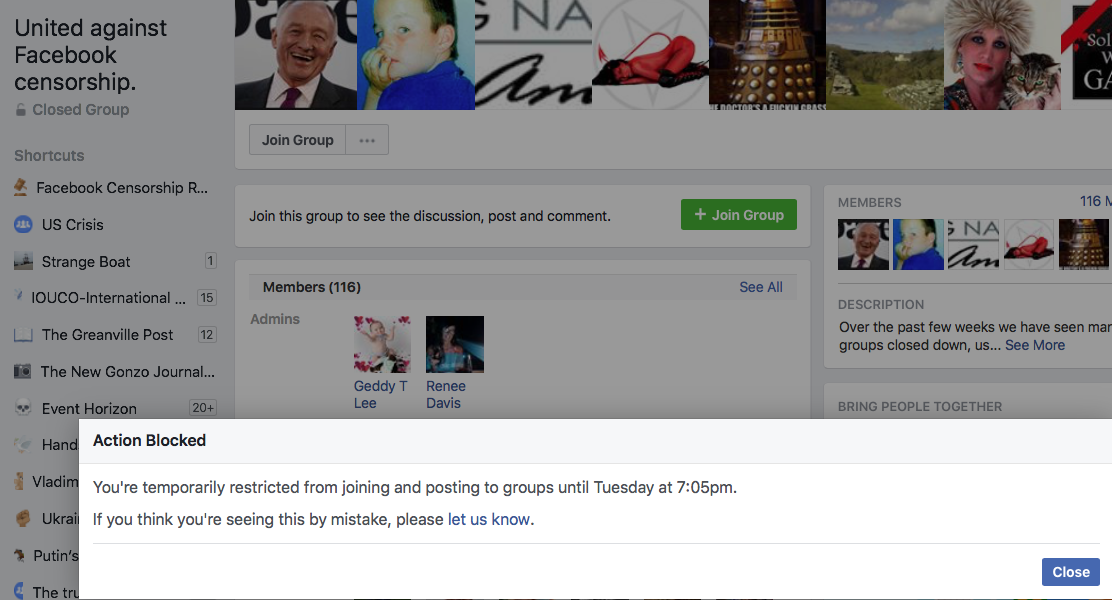Viewport: 1112px width, 600px height.
Task: Select the Hand entry under Shortcuts
Action: [x=24, y=444]
